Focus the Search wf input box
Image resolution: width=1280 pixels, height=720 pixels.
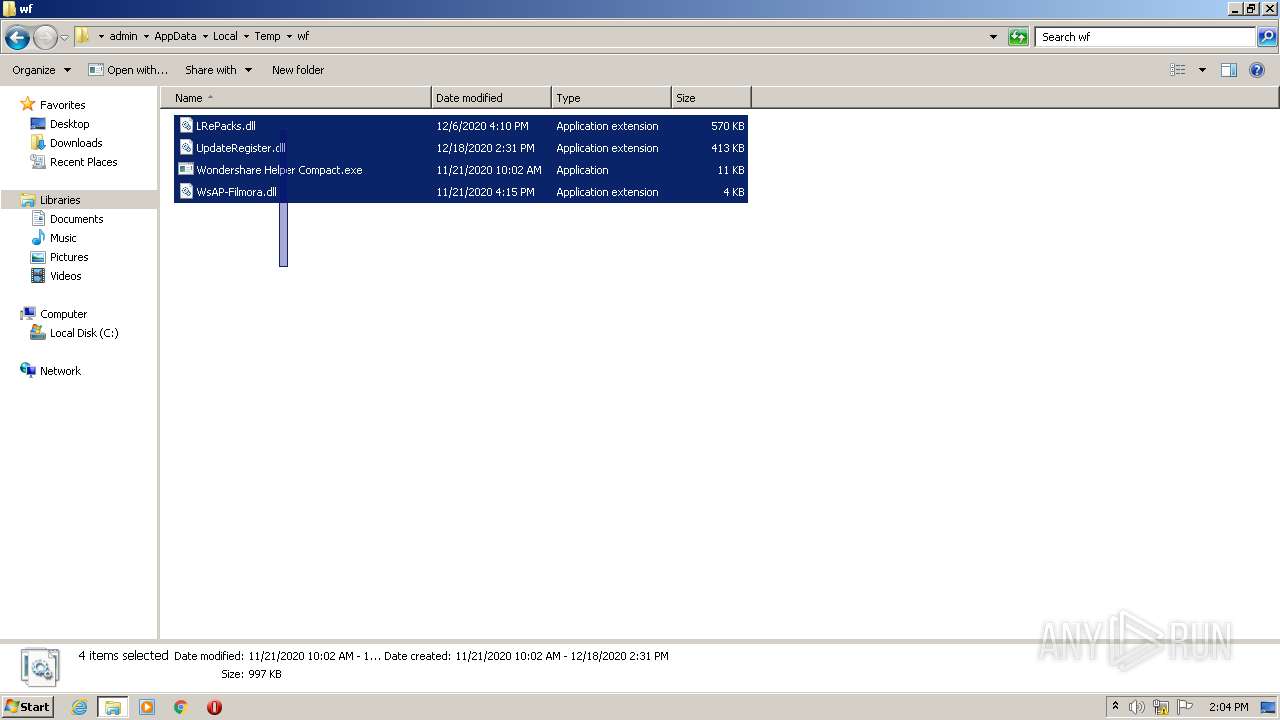coord(1145,37)
